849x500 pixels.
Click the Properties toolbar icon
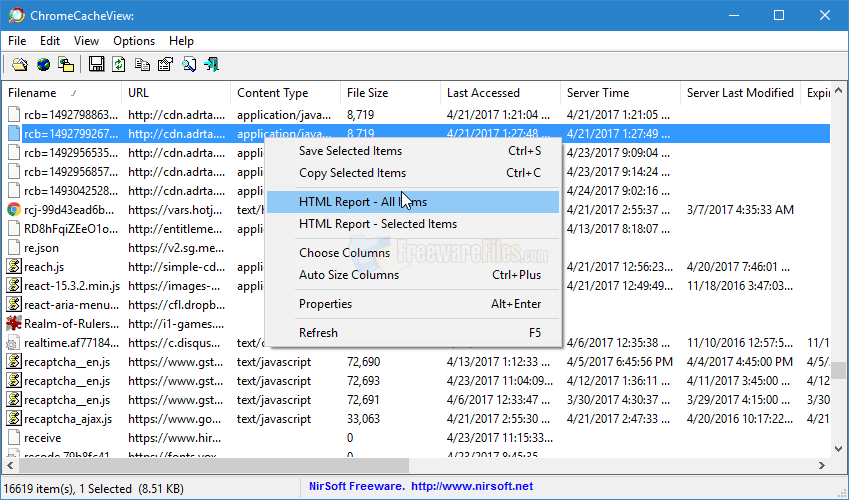[x=165, y=64]
